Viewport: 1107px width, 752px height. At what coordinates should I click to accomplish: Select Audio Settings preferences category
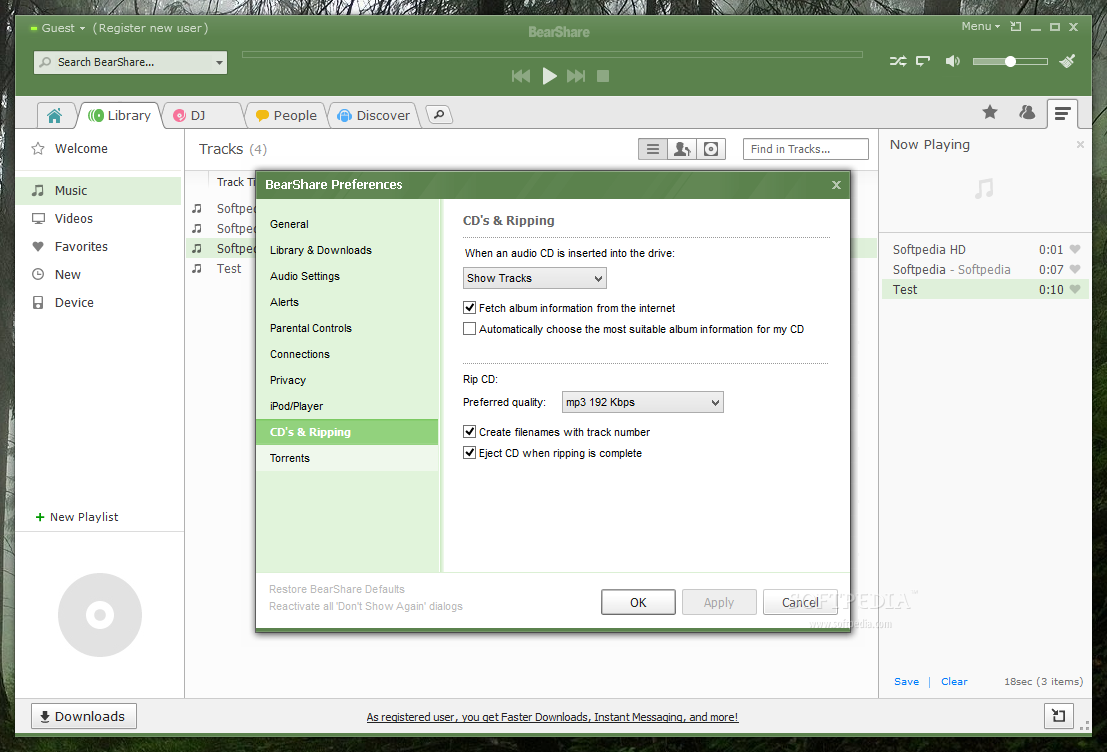tap(347, 276)
